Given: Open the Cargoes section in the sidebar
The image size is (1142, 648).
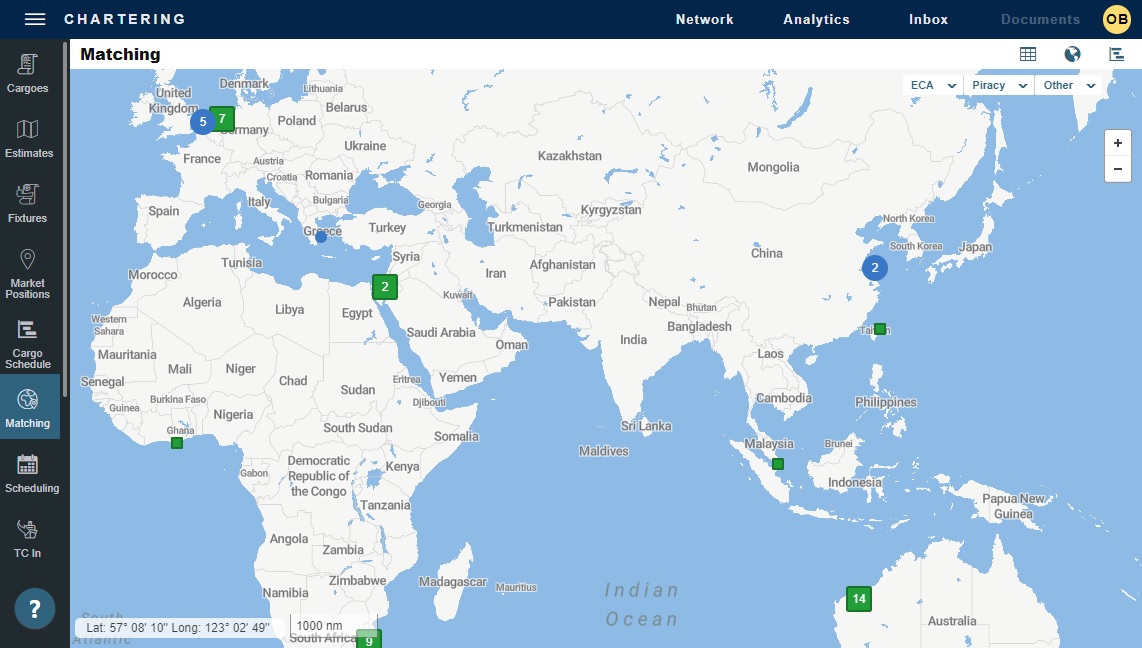Looking at the screenshot, I should 28,73.
